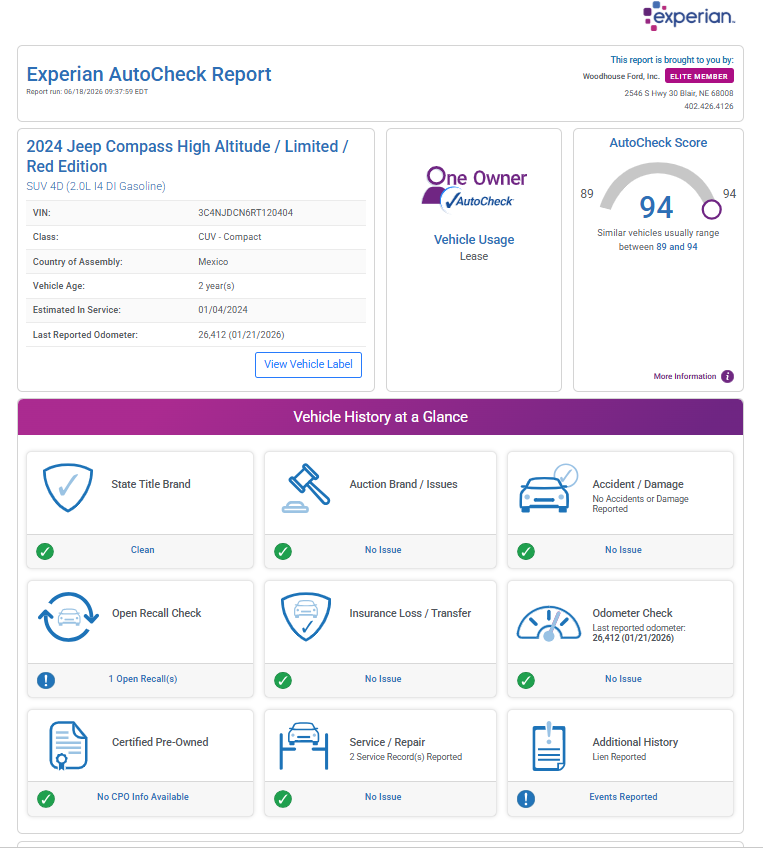This screenshot has width=763, height=848.
Task: Click the Lease usage value
Action: [474, 256]
